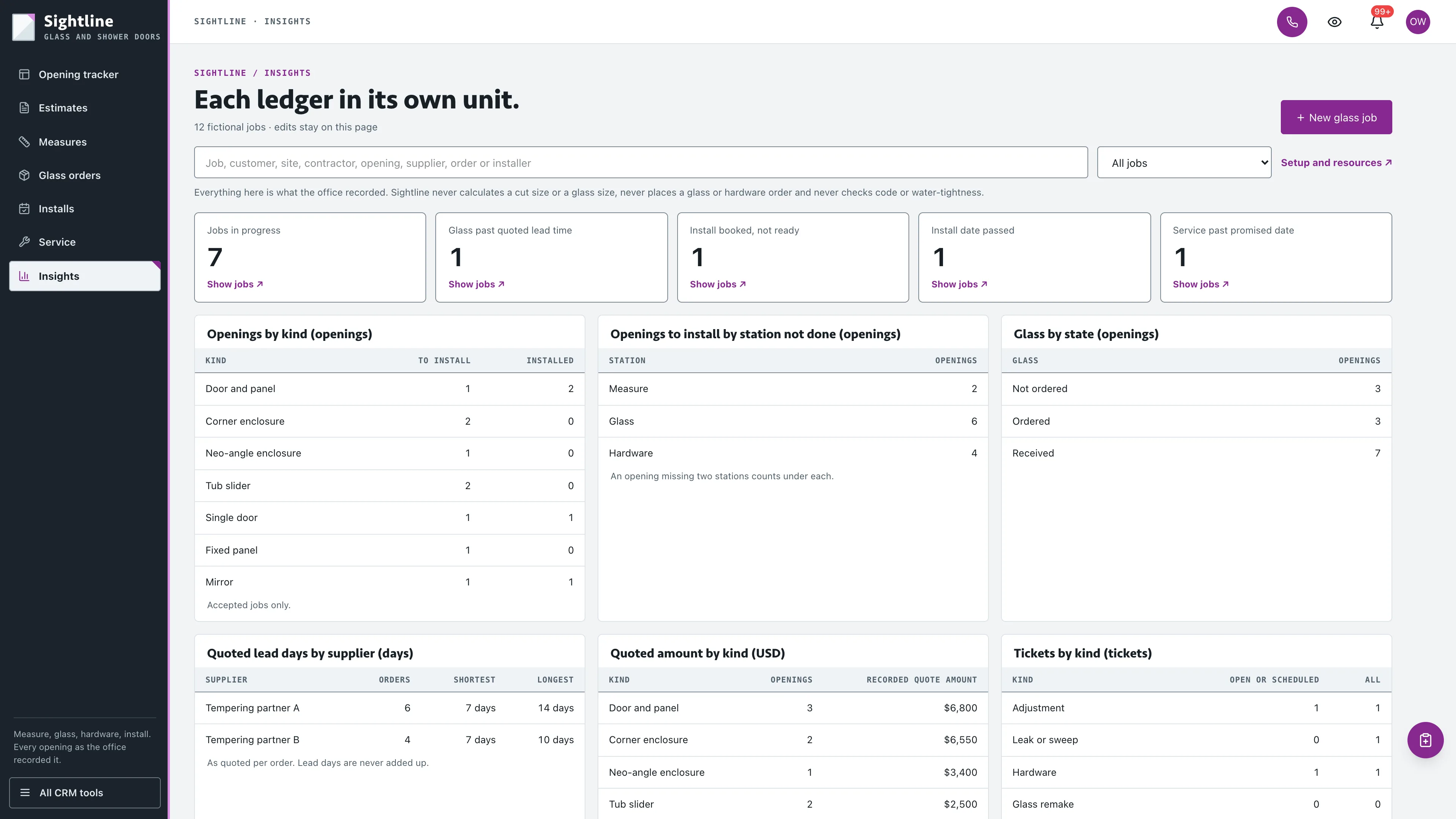
Task: Click the Service wrench icon
Action: [x=24, y=242]
